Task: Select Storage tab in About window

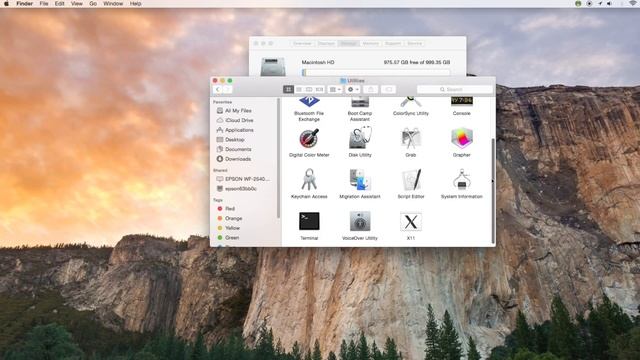Action: coord(348,43)
